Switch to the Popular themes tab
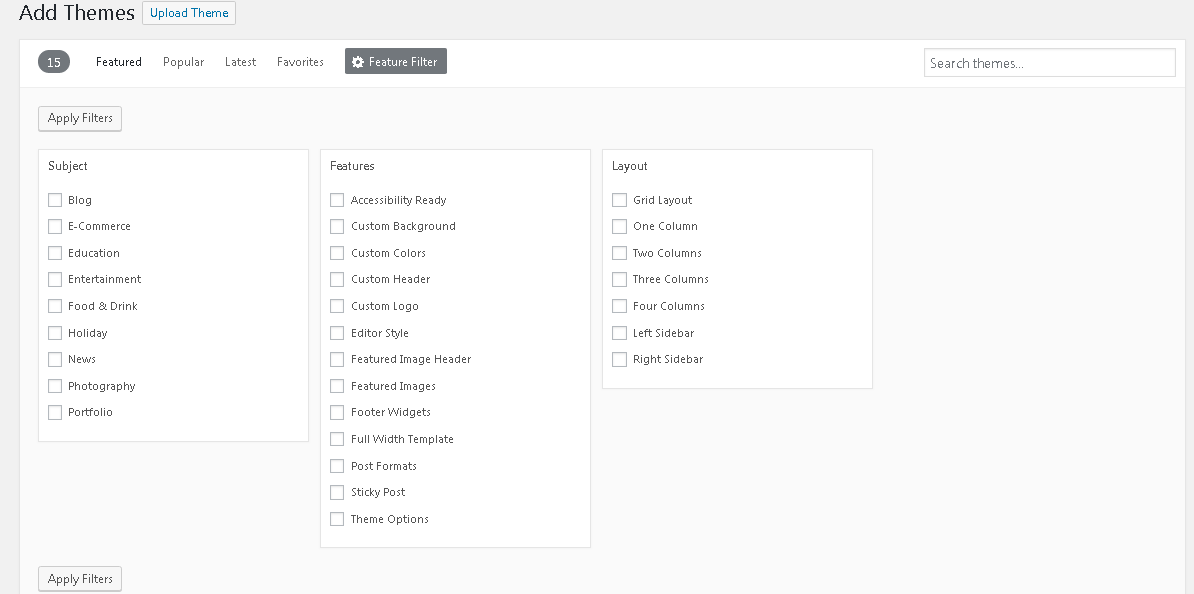Viewport: 1194px width, 594px height. pyautogui.click(x=183, y=61)
